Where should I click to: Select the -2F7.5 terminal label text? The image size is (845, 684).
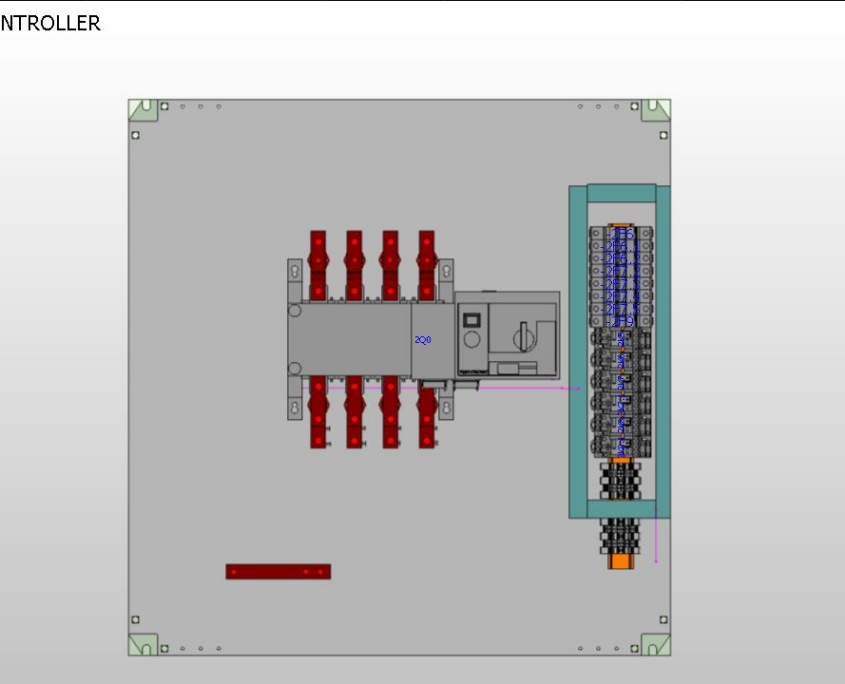[620, 308]
